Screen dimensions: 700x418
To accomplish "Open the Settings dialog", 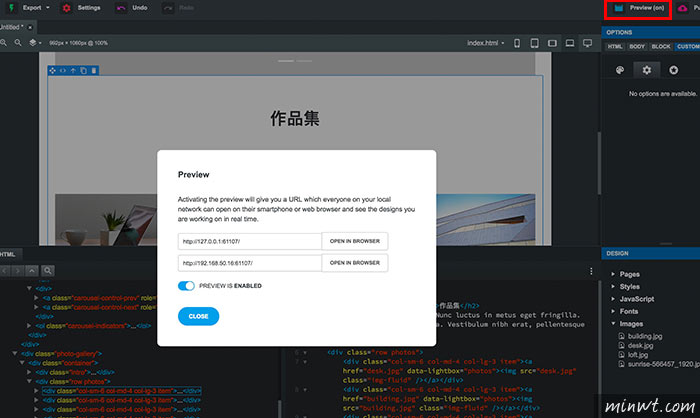I will pos(82,8).
